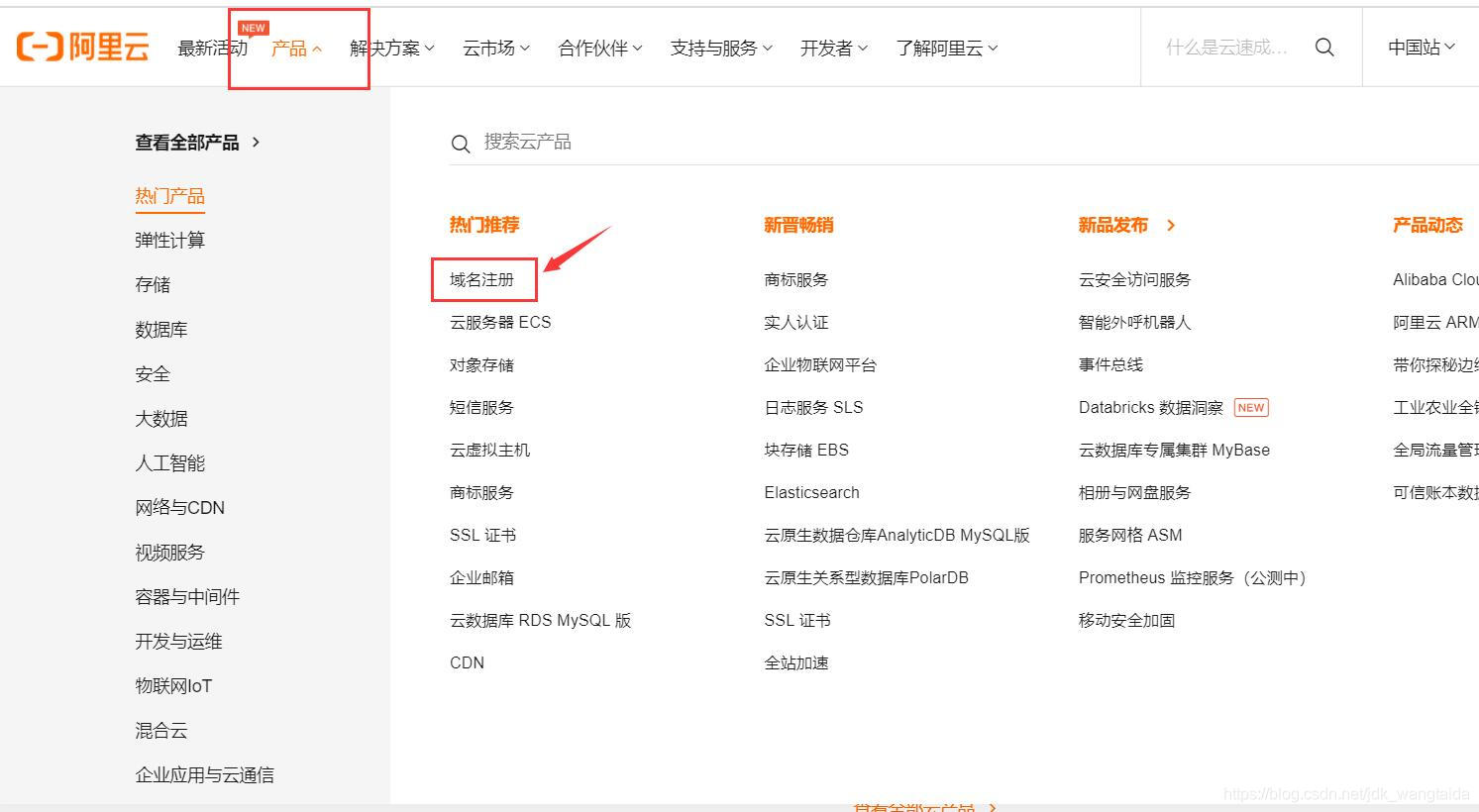
Task: Select 大数据 category
Action: click(x=161, y=418)
